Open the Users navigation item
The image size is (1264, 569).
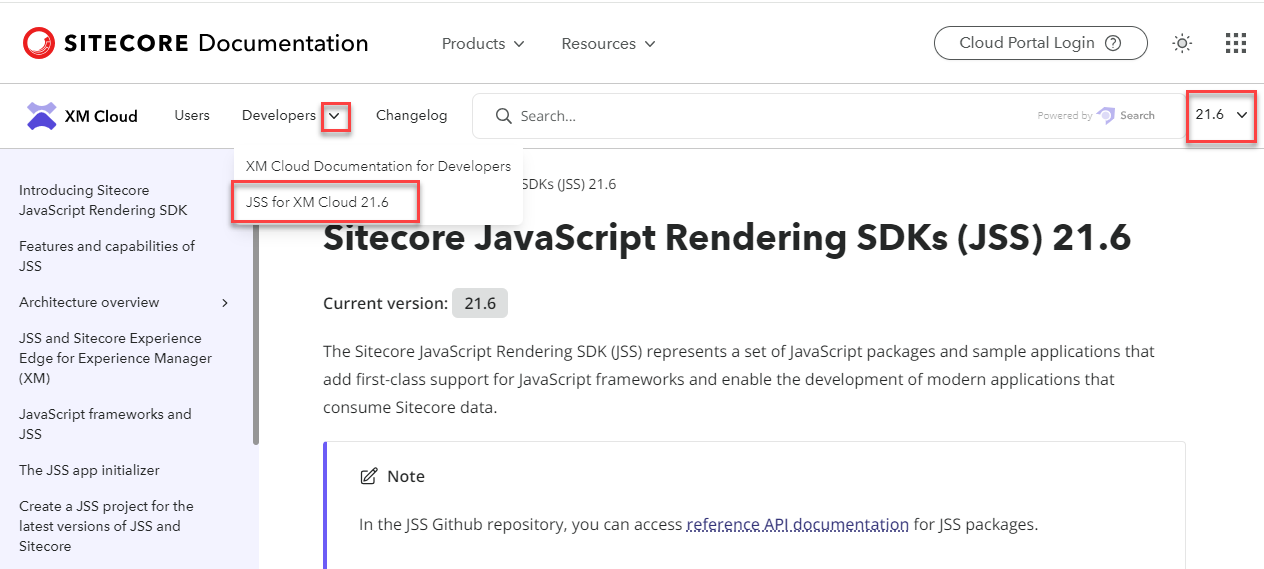[x=192, y=116]
